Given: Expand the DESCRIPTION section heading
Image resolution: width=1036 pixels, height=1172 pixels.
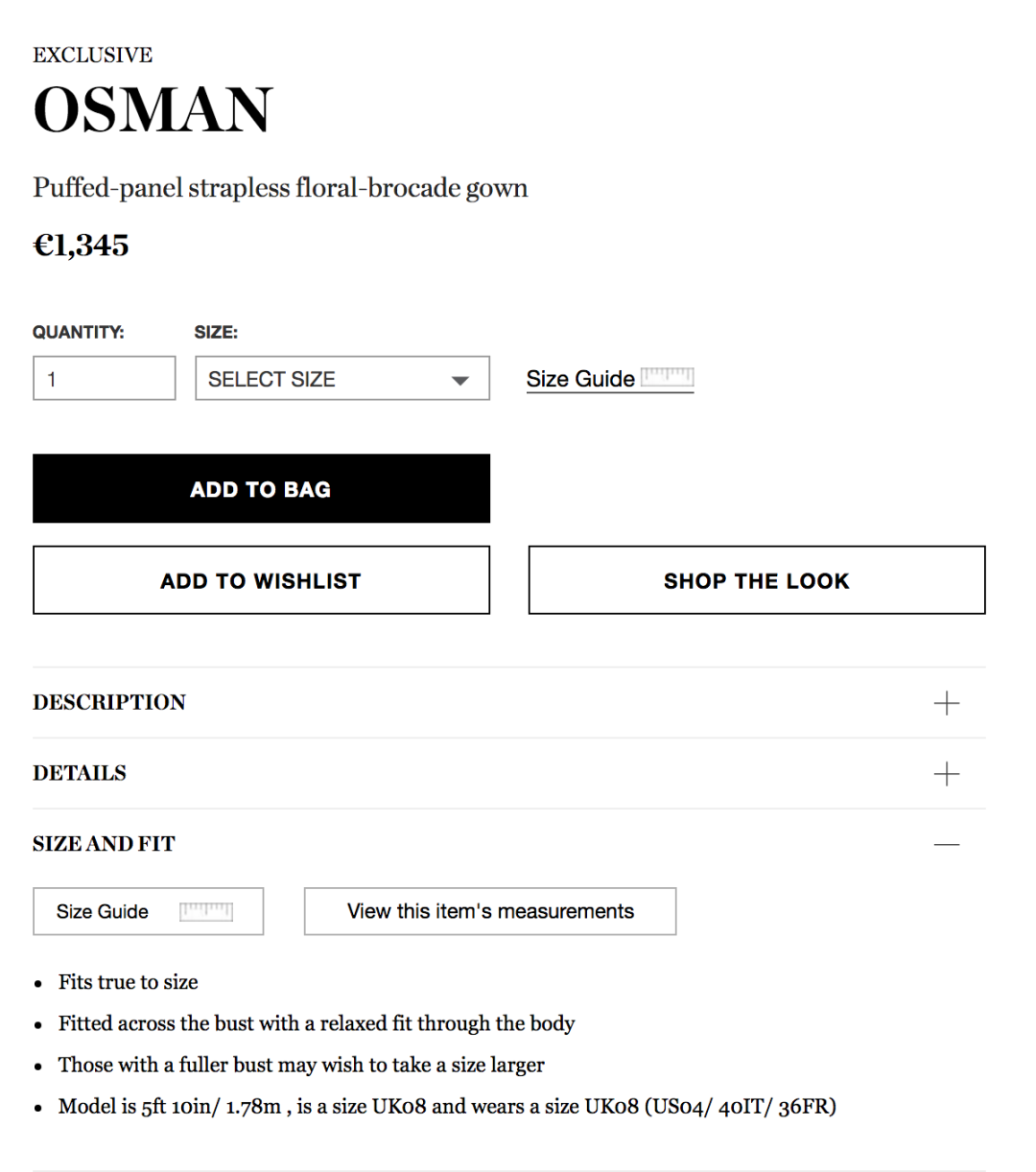Looking at the screenshot, I should (x=109, y=702).
